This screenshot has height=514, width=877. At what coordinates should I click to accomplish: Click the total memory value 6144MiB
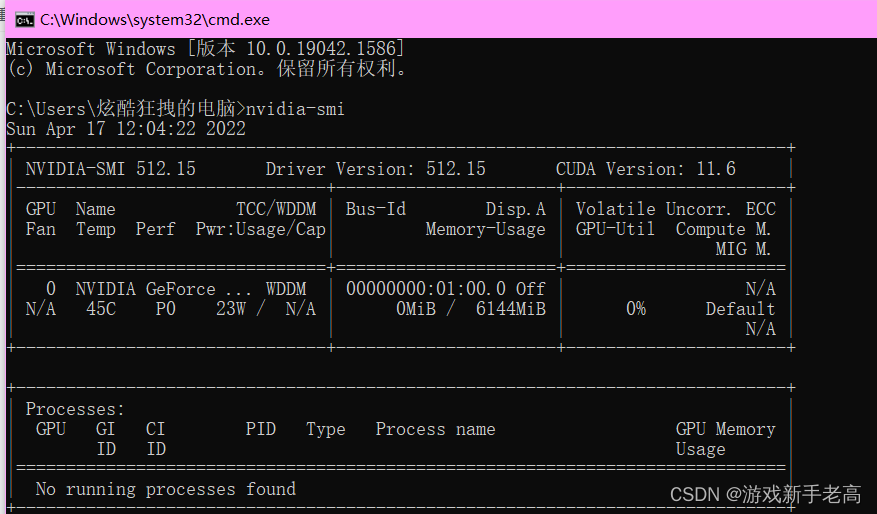click(x=511, y=309)
